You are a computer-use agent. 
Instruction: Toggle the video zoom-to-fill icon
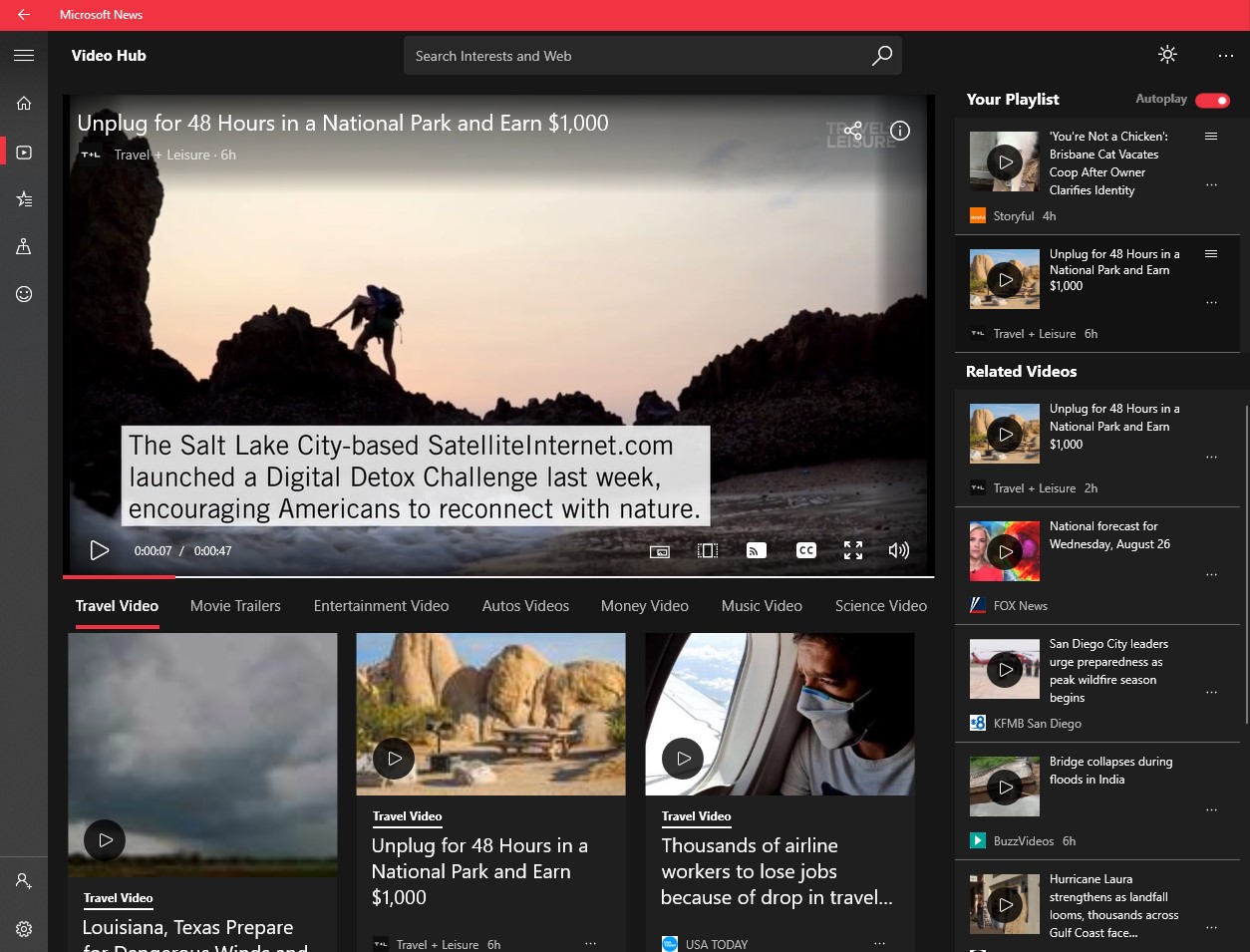(708, 550)
